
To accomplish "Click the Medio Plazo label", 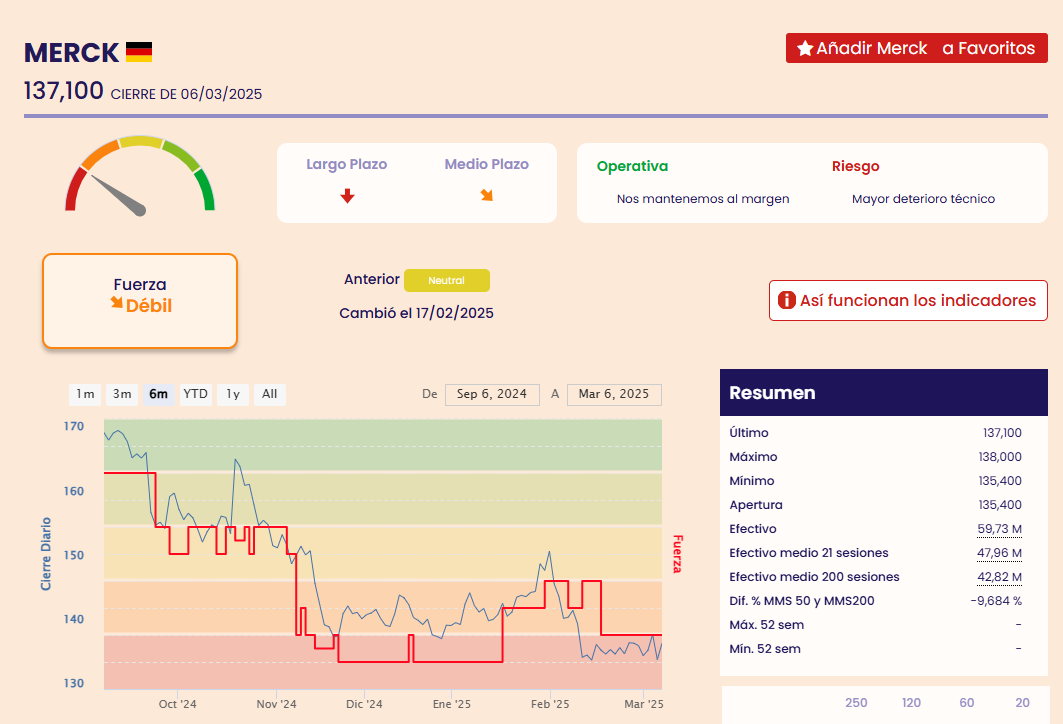I will [487, 165].
